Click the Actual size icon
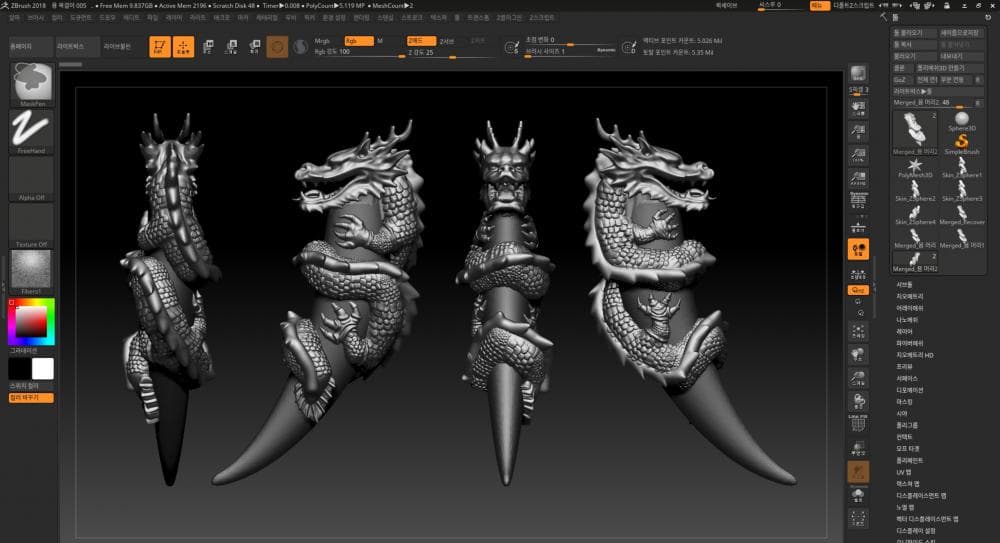This screenshot has width=1000, height=543. point(858,154)
